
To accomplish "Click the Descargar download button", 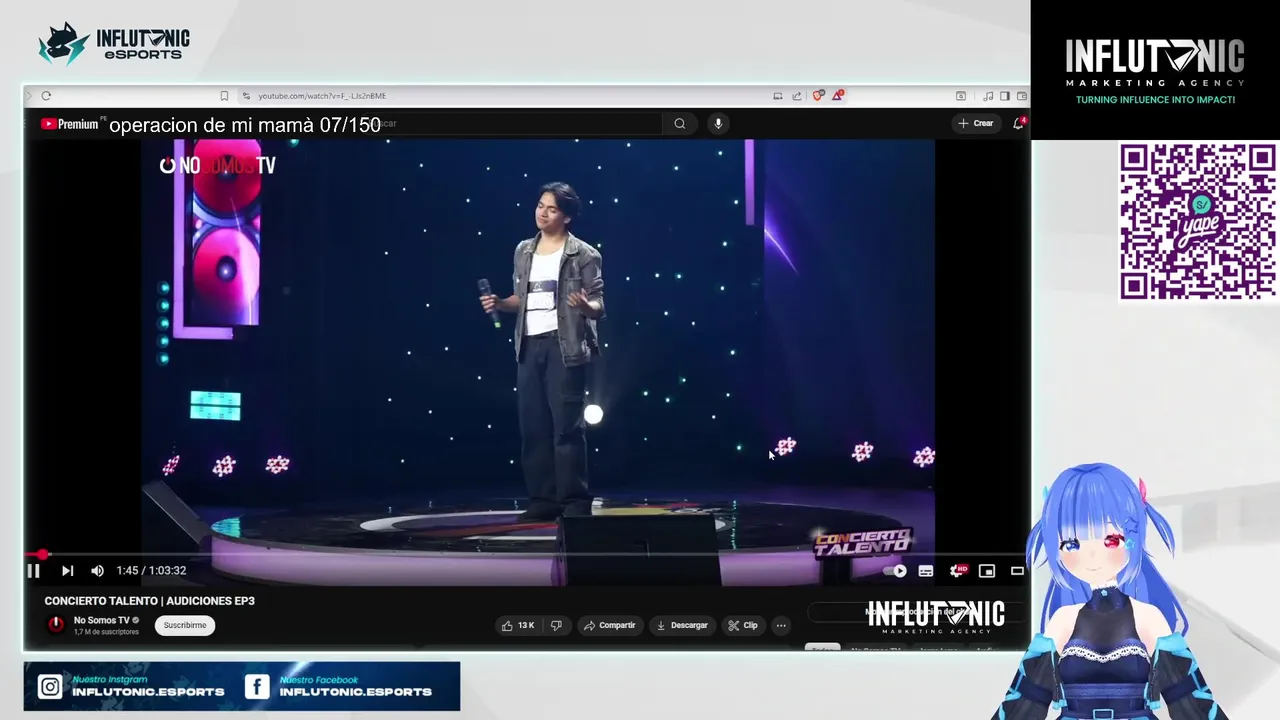I will pos(681,625).
